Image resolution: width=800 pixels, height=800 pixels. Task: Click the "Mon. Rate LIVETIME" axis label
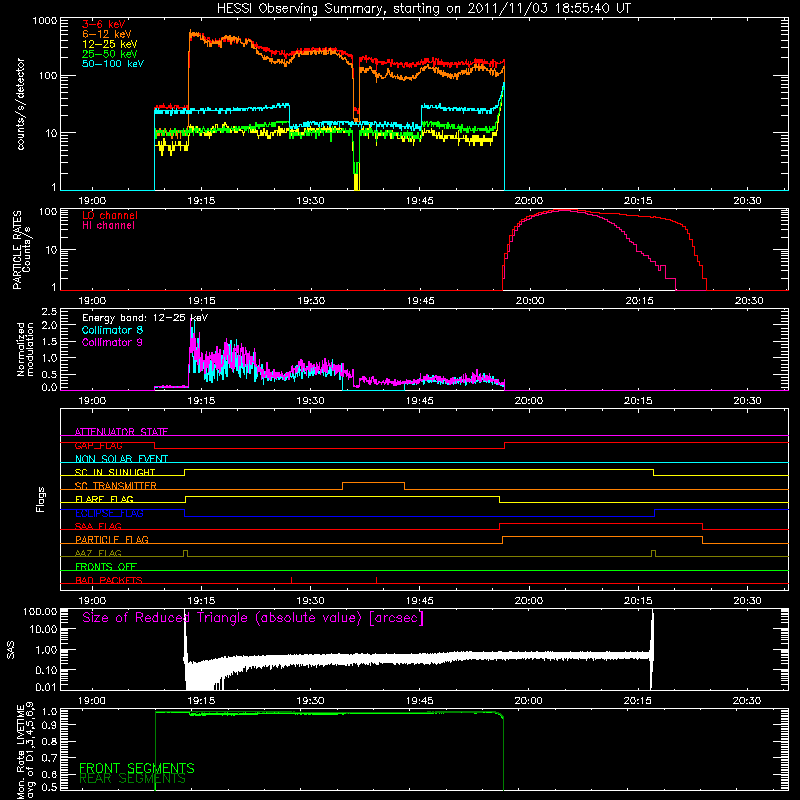tap(20, 752)
